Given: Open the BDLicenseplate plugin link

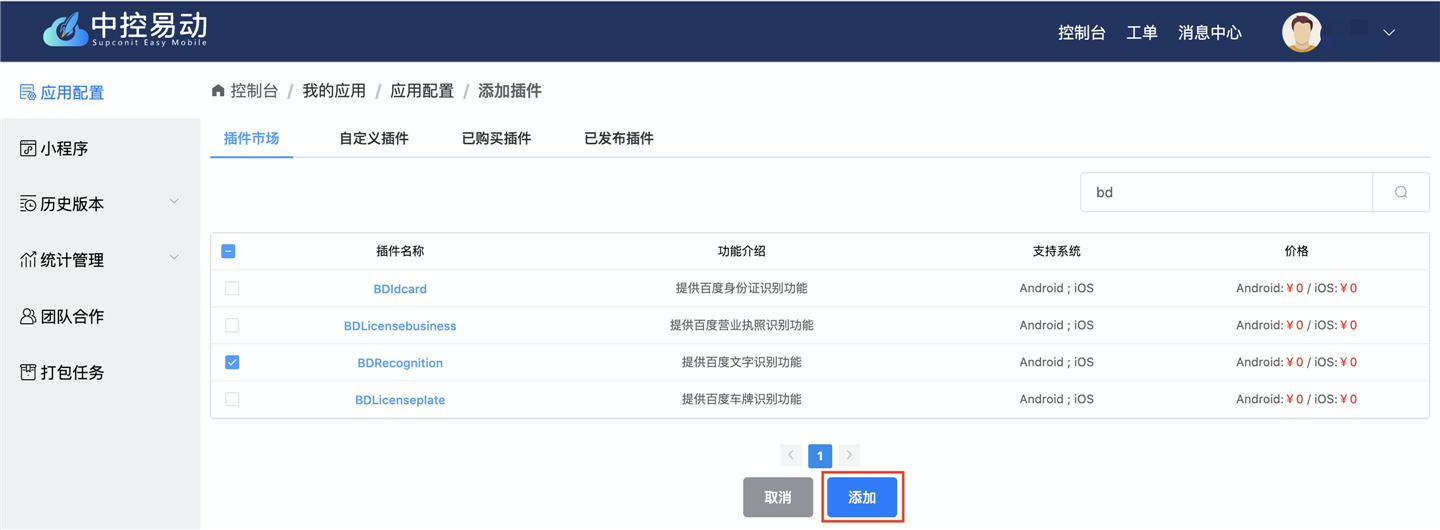Looking at the screenshot, I should [400, 400].
